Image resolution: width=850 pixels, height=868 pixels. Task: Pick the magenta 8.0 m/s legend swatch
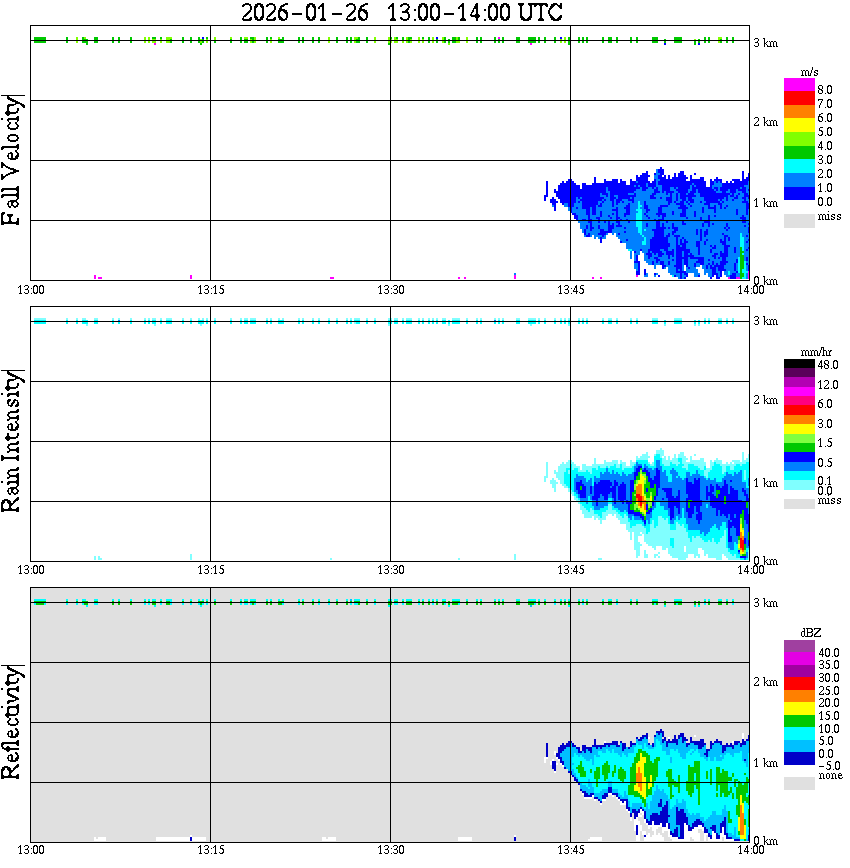[799, 85]
